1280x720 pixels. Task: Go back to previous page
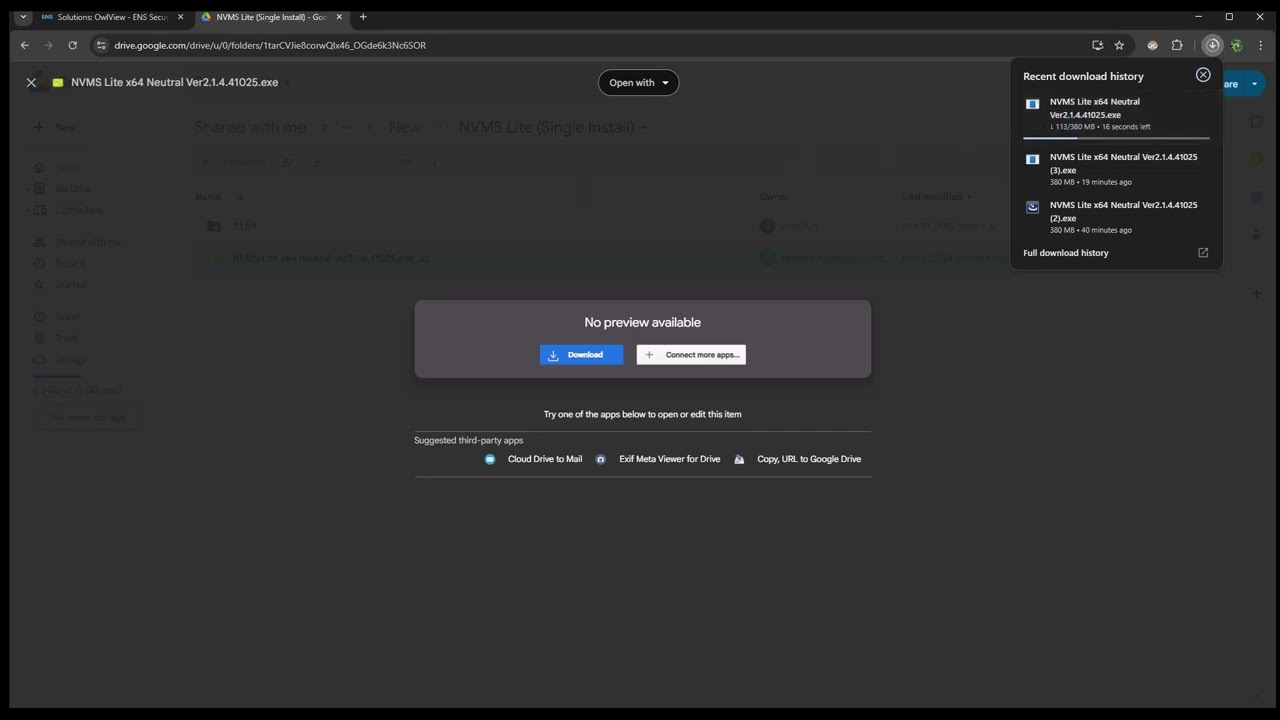tap(25, 45)
